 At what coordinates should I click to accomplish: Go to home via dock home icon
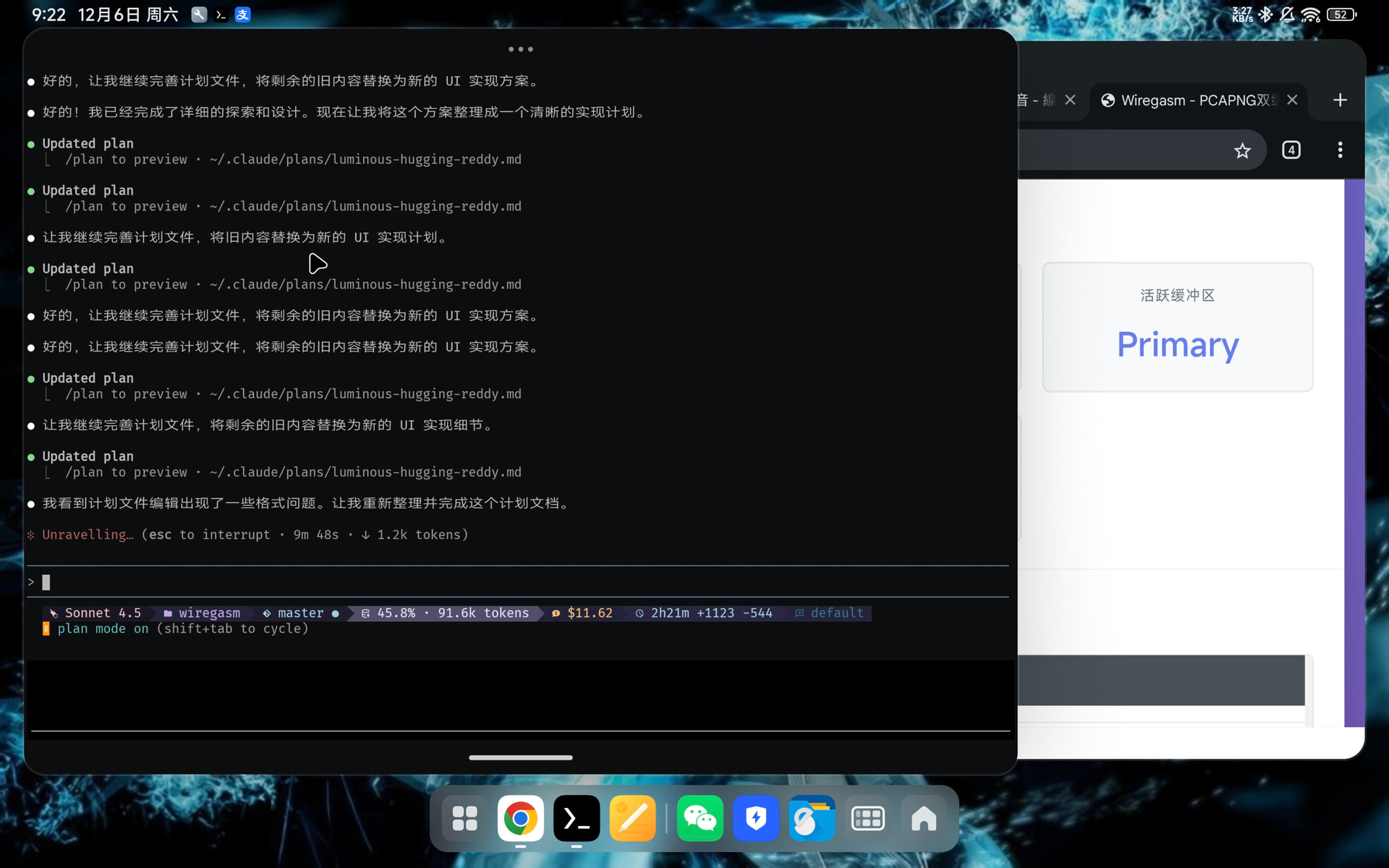924,818
